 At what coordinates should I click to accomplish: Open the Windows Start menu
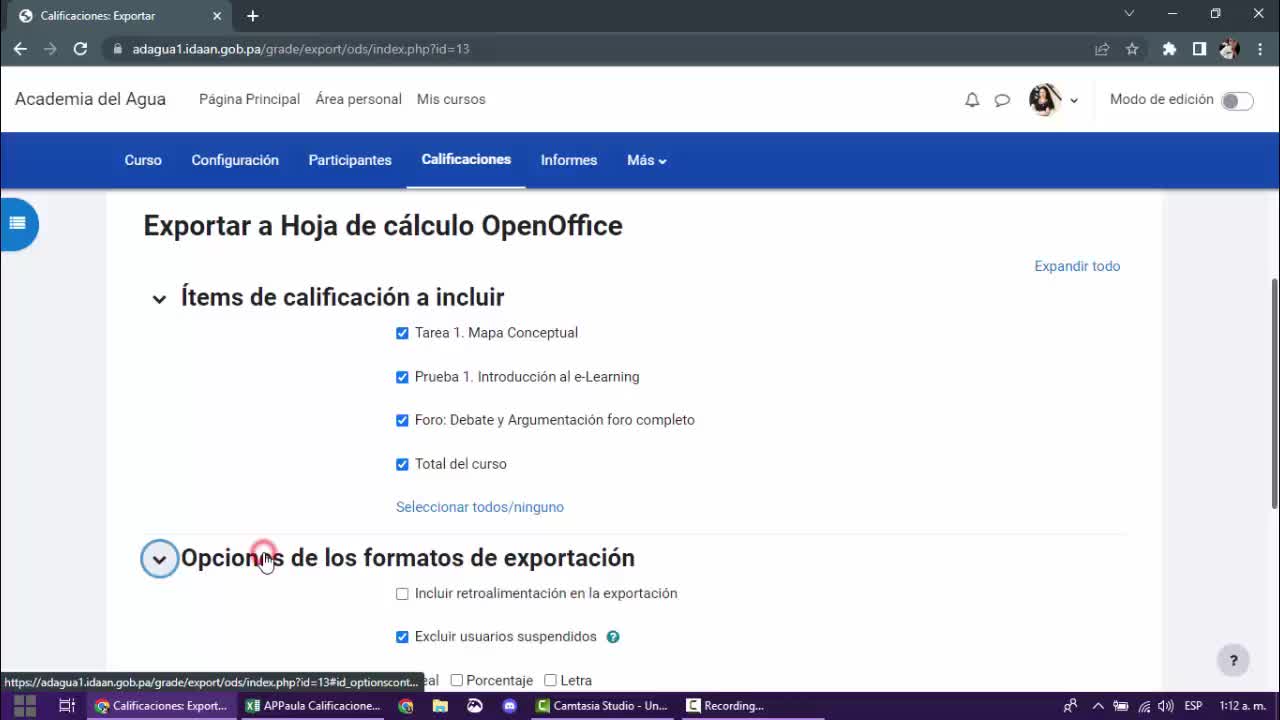coord(25,706)
